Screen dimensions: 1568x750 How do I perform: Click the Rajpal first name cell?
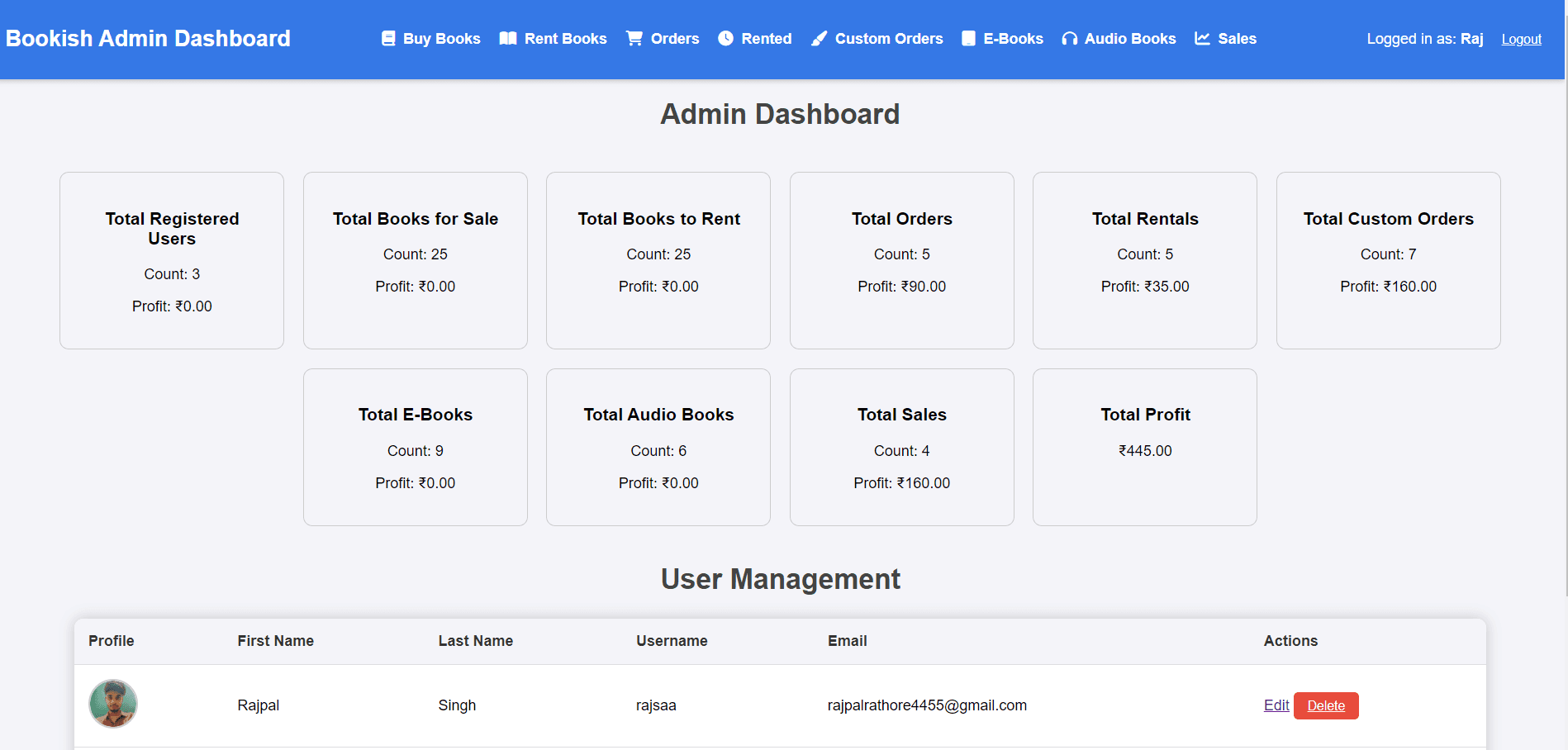(259, 705)
